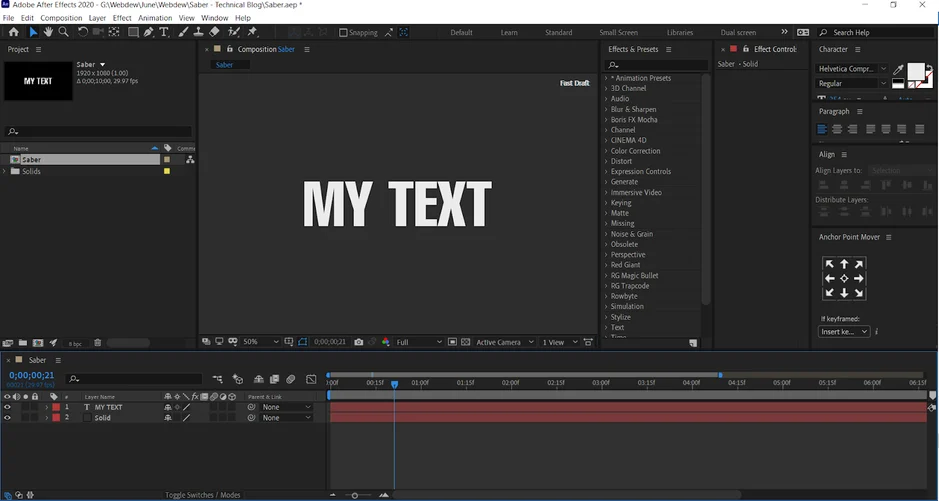
Task: Enable the Snapping checkbox
Action: (x=343, y=32)
